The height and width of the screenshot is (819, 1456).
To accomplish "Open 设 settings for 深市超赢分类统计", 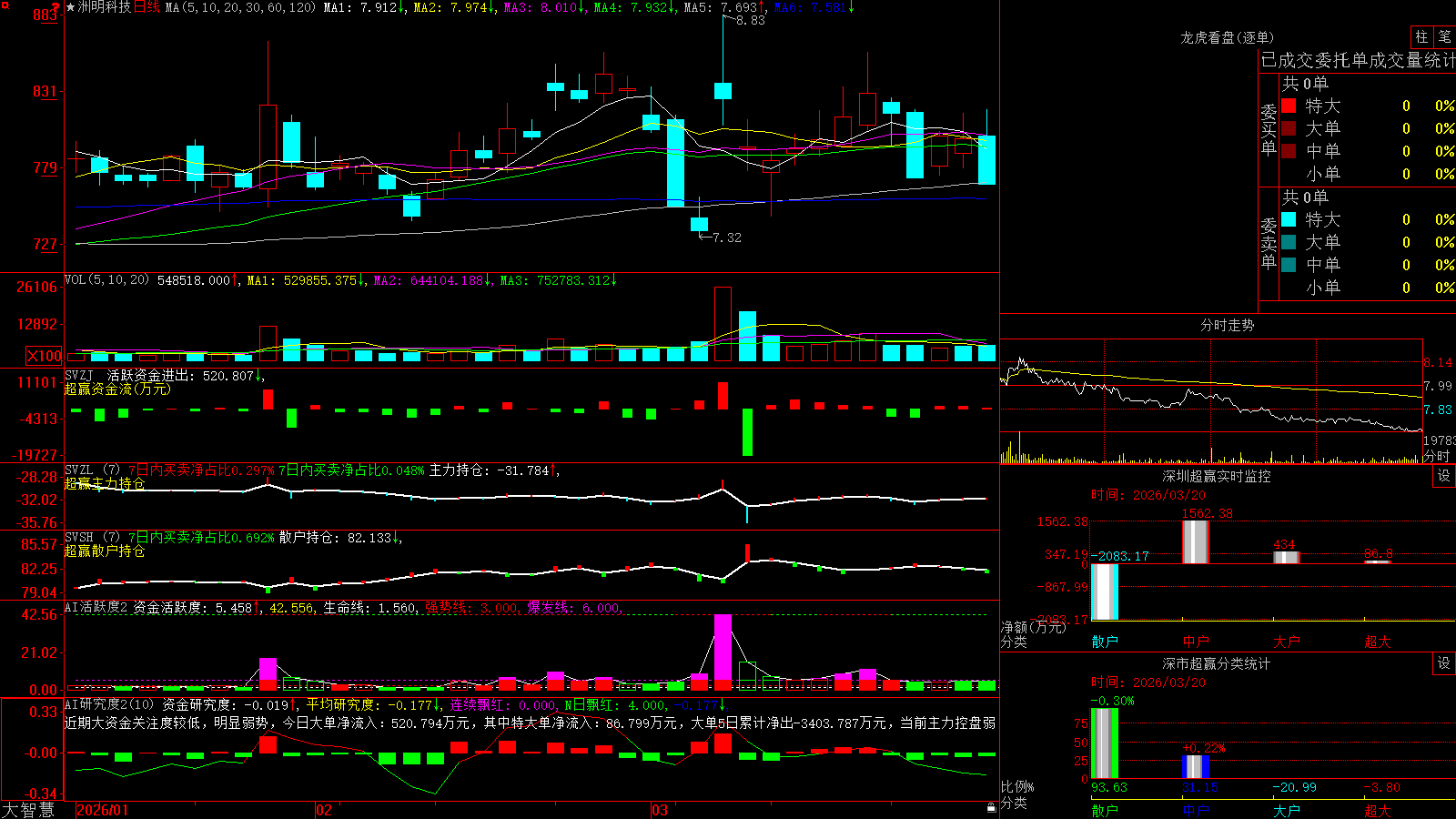I will tap(1444, 663).
